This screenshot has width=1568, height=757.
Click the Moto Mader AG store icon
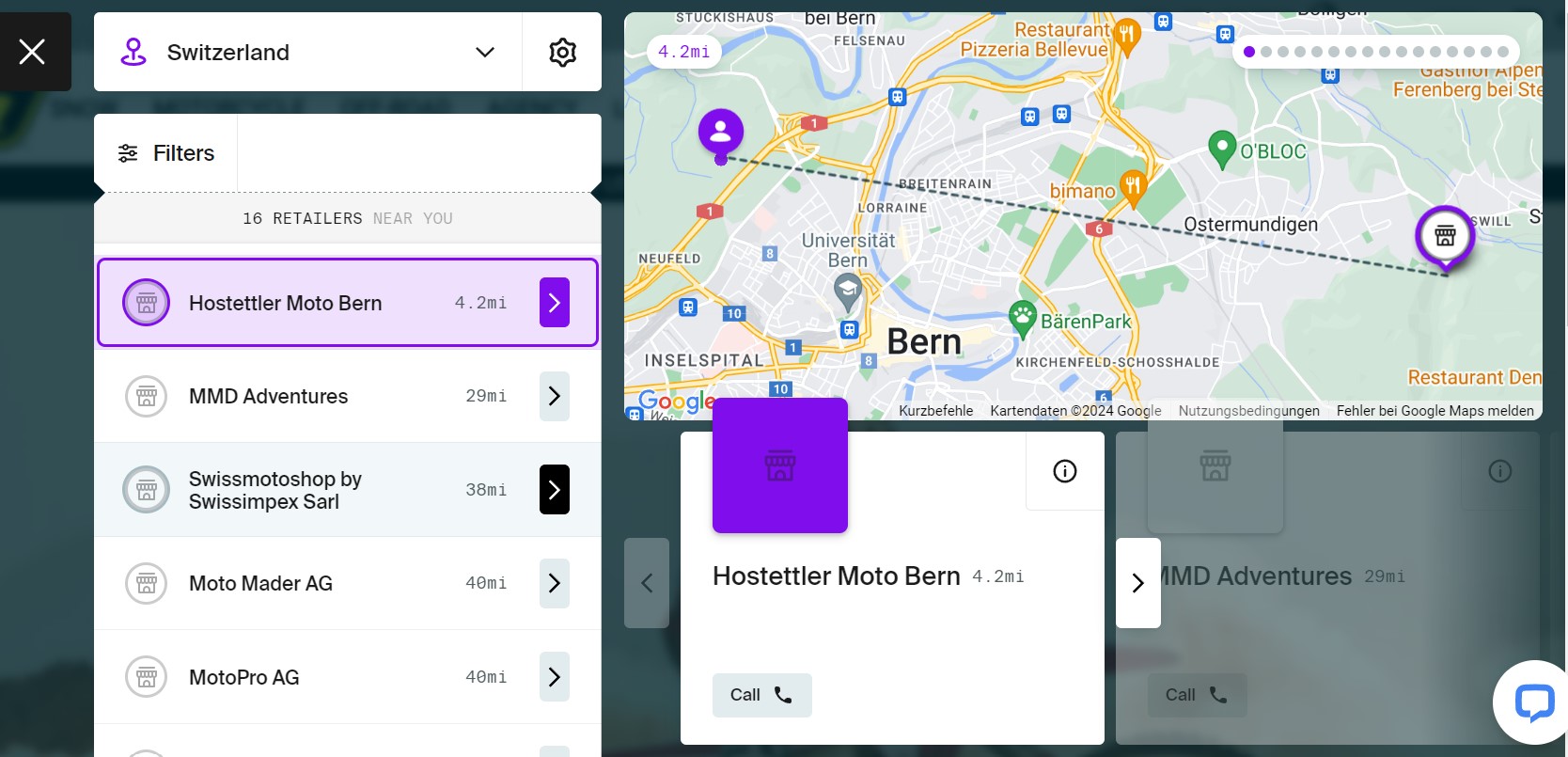point(147,583)
